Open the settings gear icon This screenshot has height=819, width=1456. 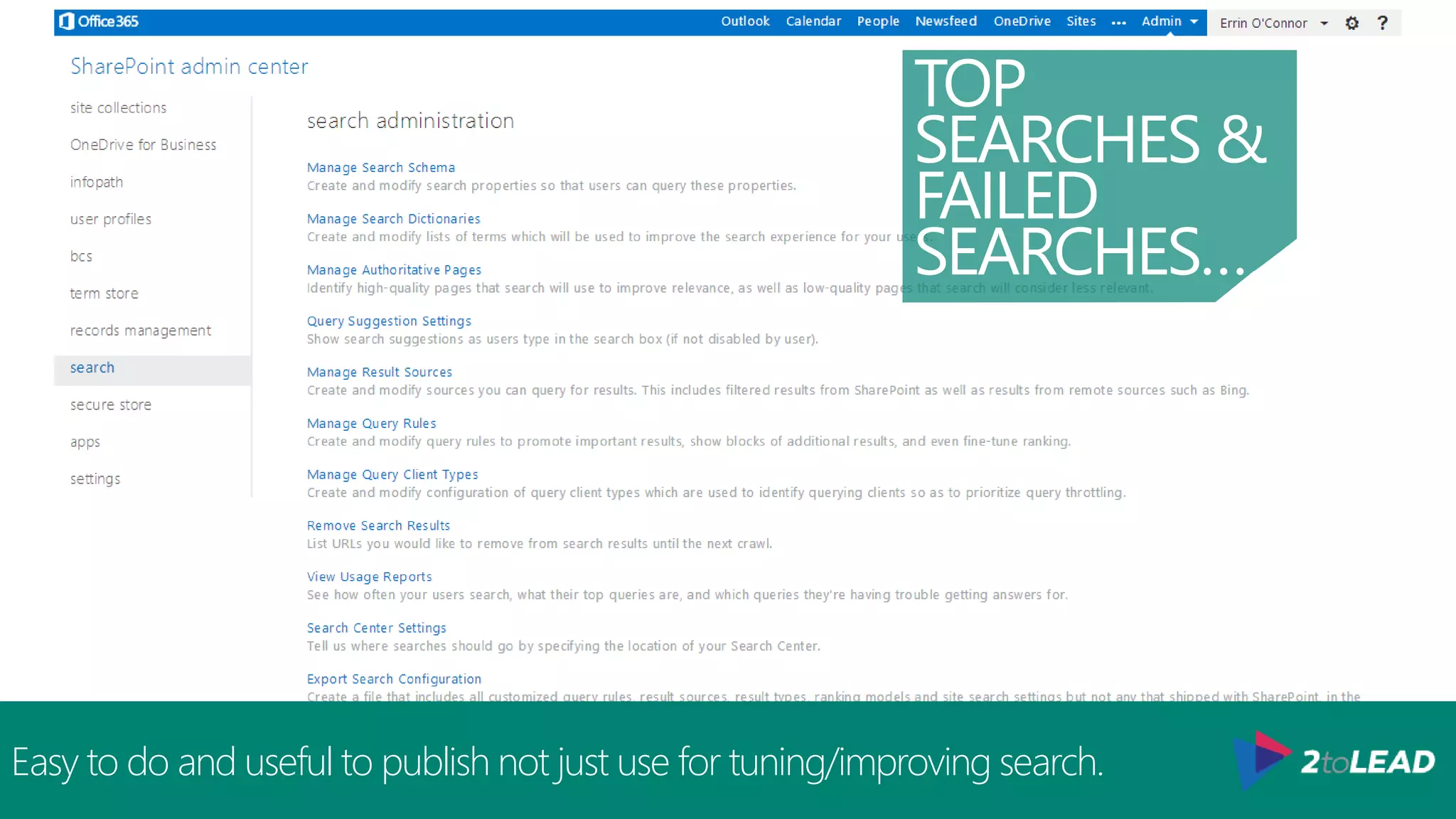pyautogui.click(x=1351, y=23)
